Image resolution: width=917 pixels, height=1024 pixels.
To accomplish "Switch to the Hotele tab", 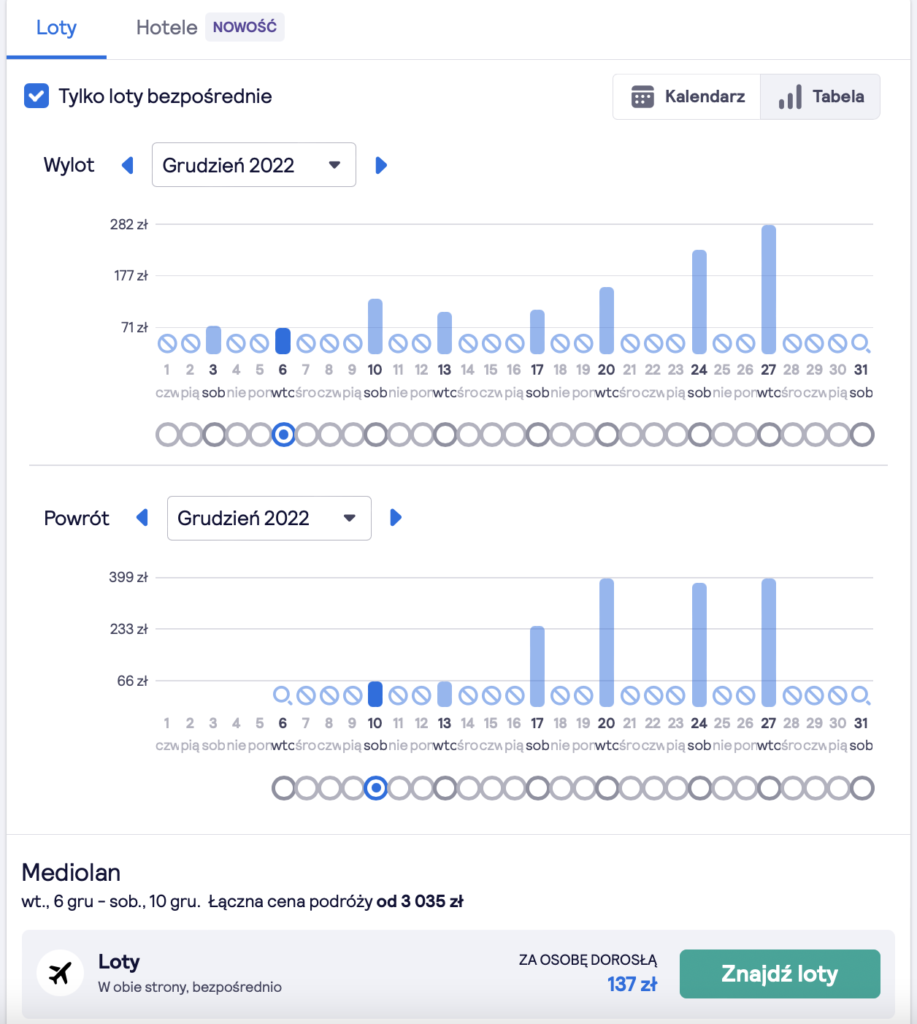I will 166,28.
